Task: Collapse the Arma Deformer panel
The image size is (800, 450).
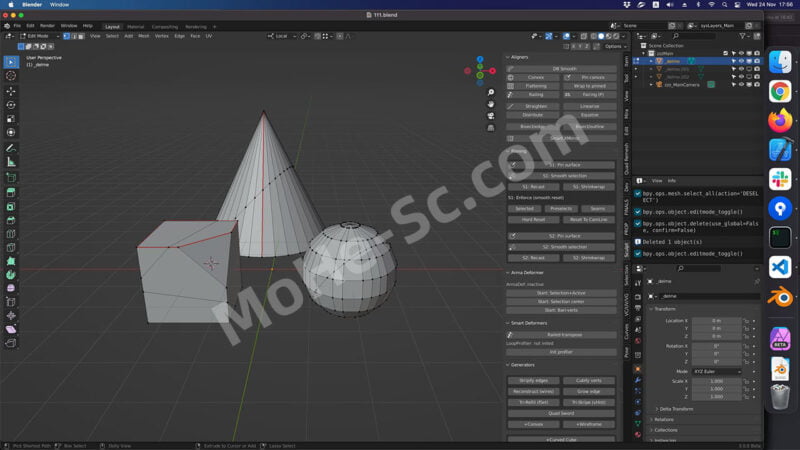Action: 508,273
